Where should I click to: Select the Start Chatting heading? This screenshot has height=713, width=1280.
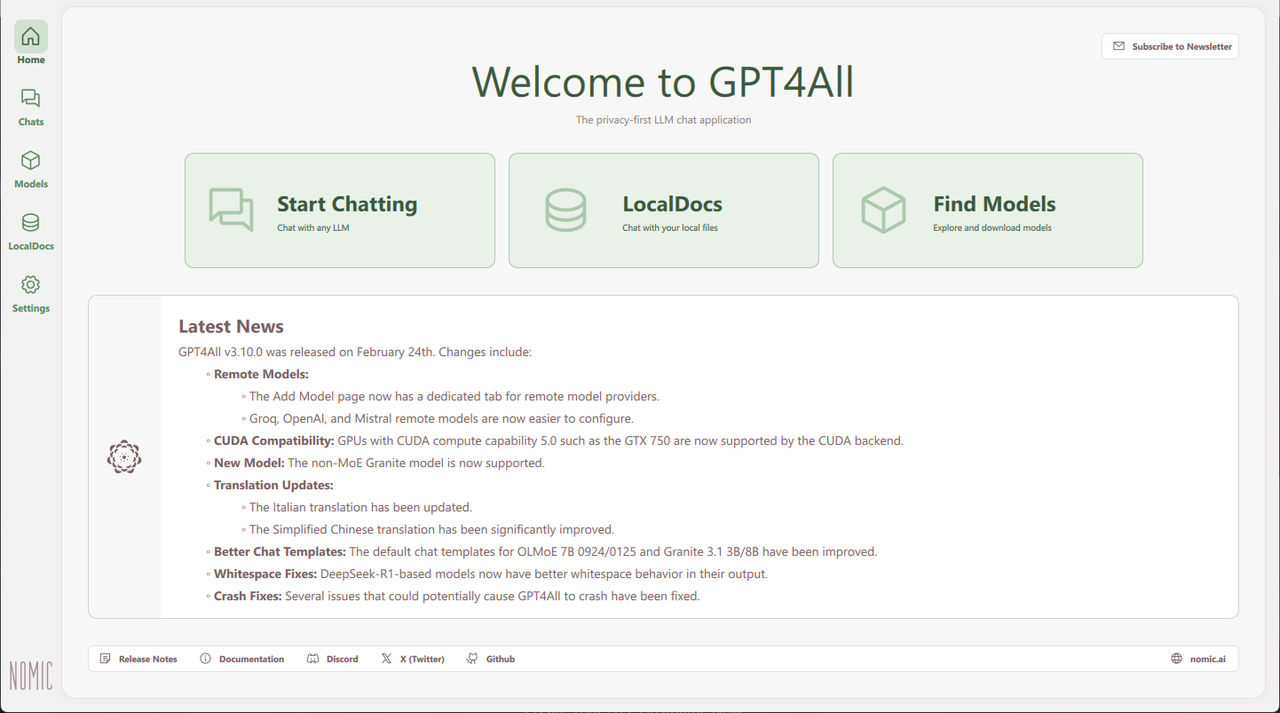(x=347, y=204)
